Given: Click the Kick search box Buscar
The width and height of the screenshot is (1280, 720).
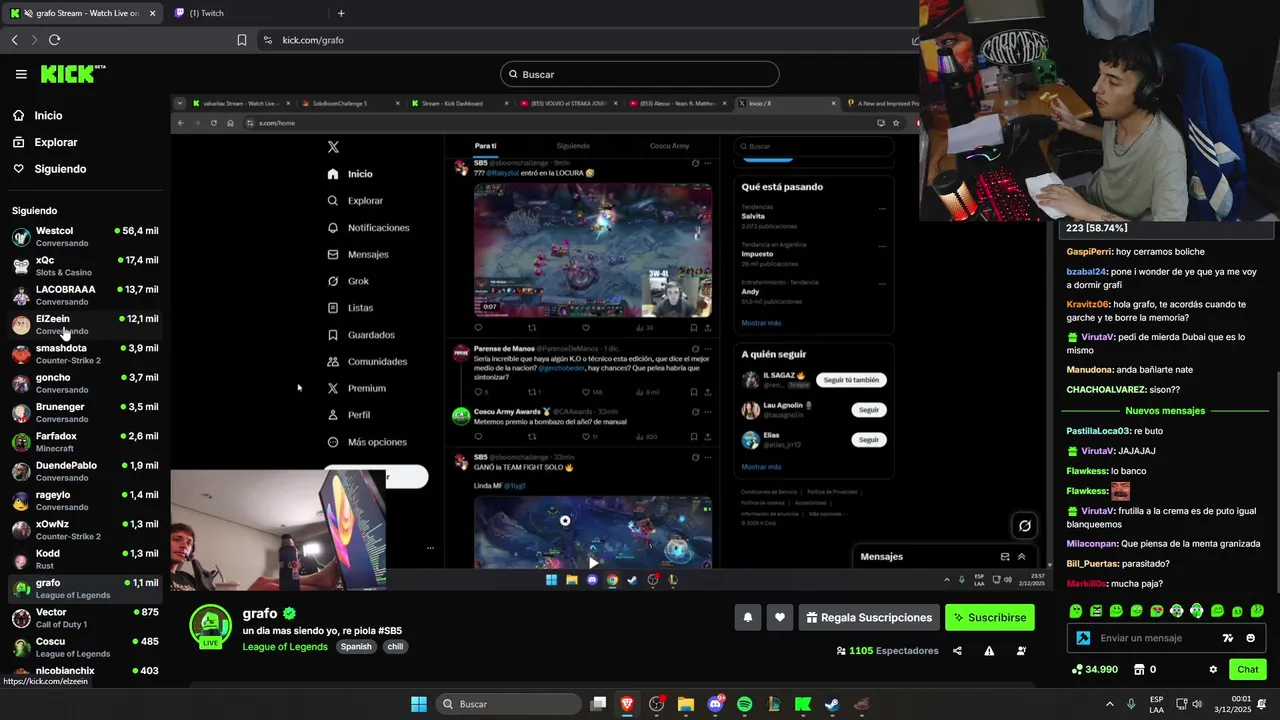Looking at the screenshot, I should 640,74.
